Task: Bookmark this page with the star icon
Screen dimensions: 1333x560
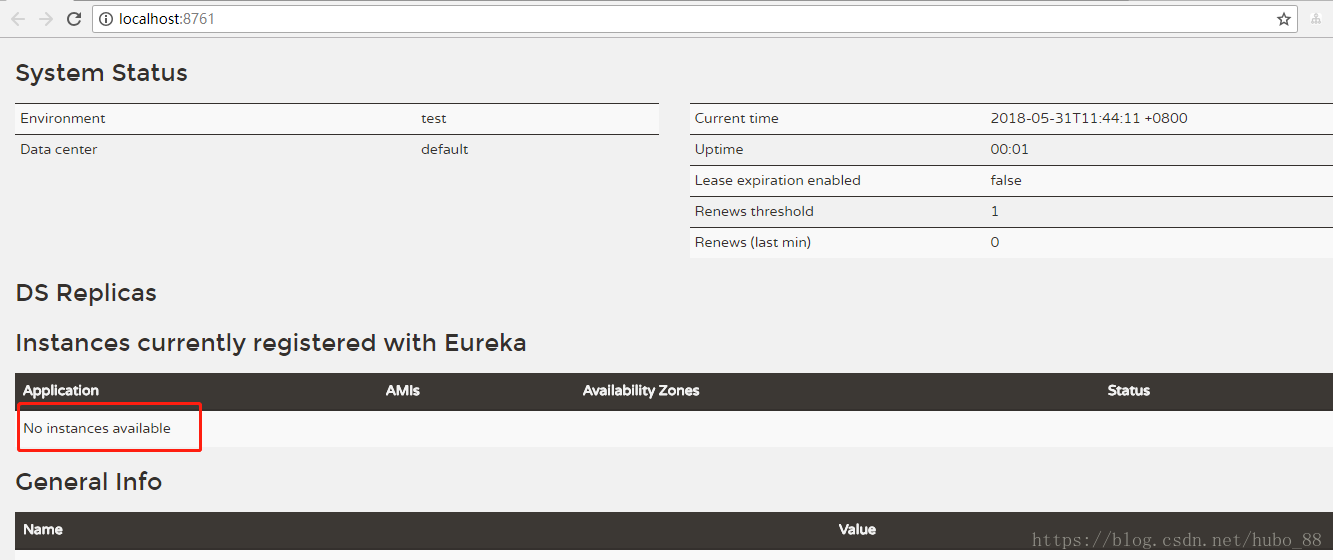Action: click(1284, 19)
